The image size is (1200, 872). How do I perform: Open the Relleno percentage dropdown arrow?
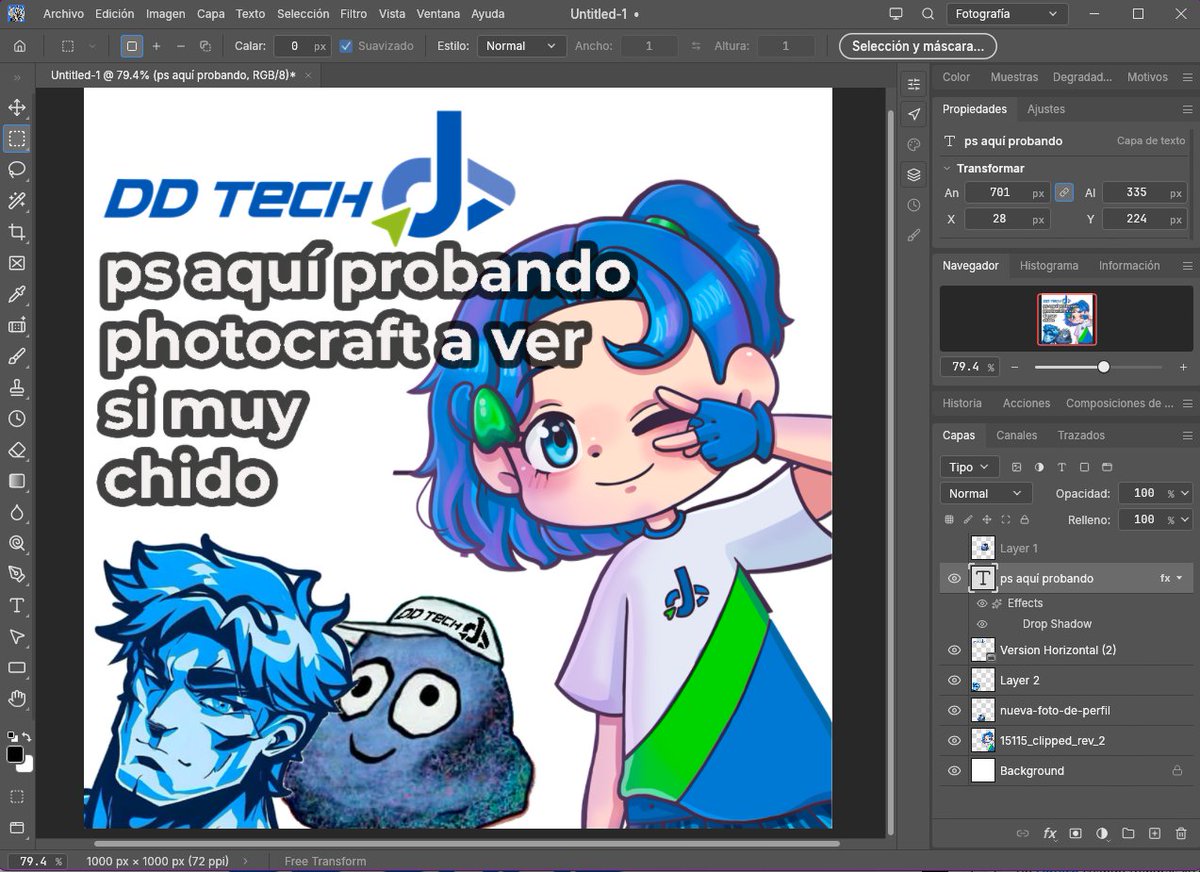(x=1186, y=519)
